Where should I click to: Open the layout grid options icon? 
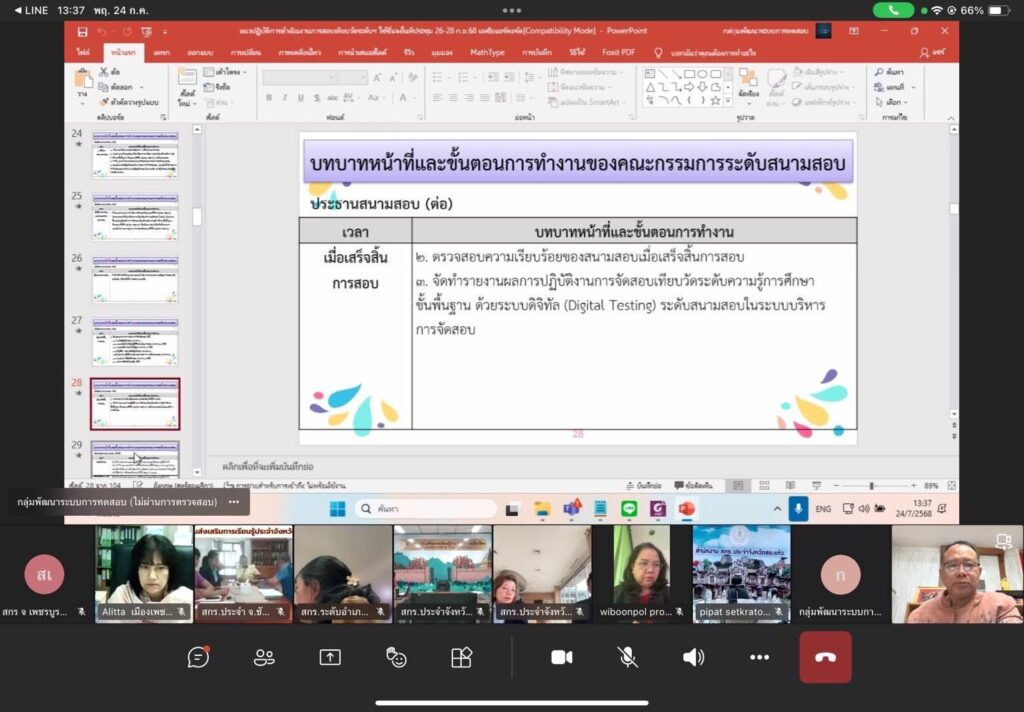pyautogui.click(x=461, y=657)
